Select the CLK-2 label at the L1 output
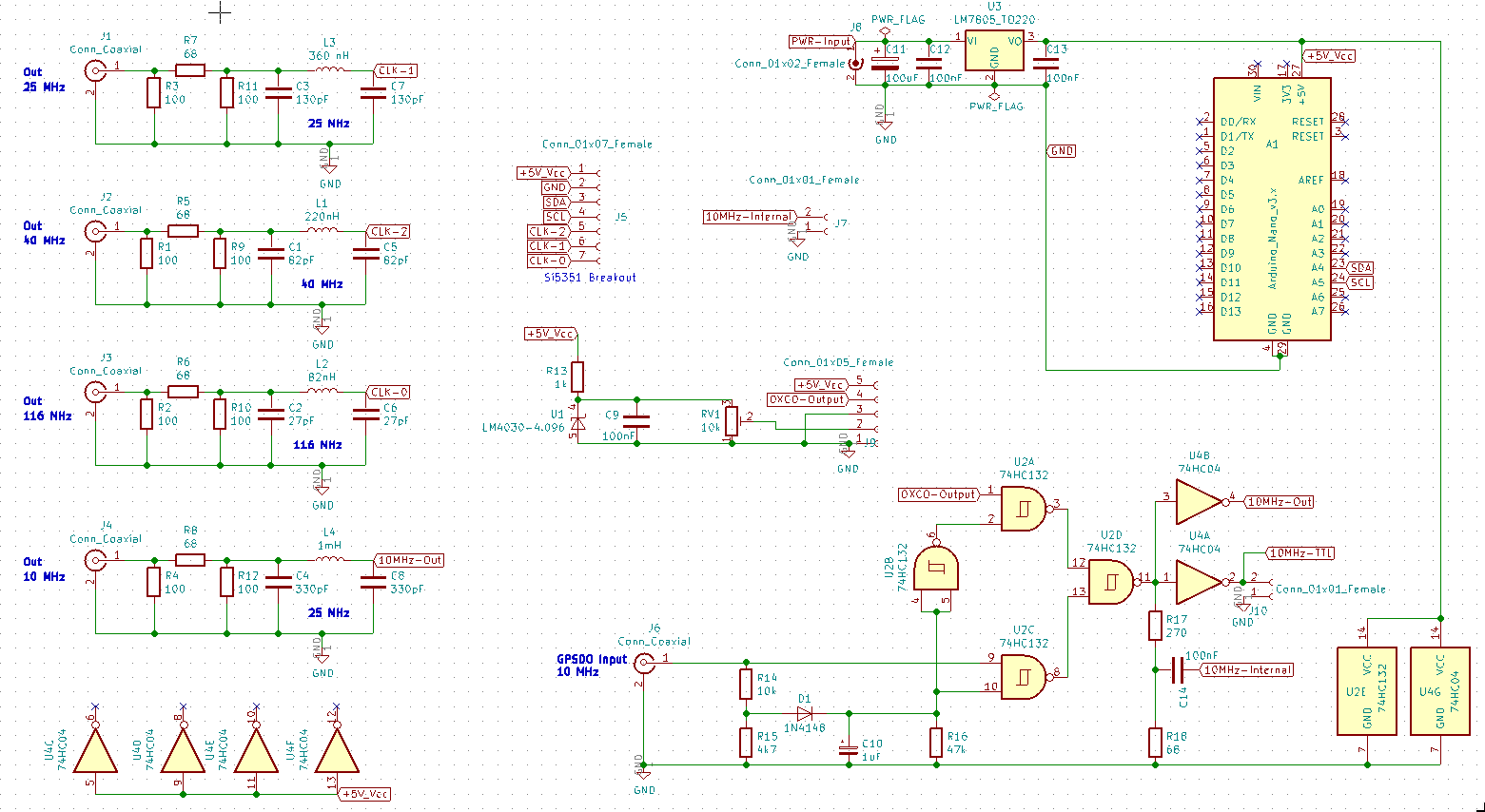The height and width of the screenshot is (812, 1485). (x=389, y=231)
